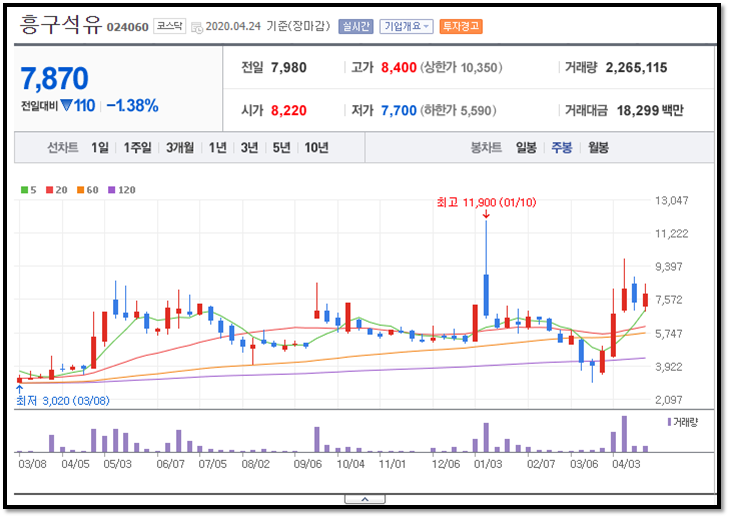Viewport: 730px width, 518px height.
Task: Click the 투자경고 investment warning badge
Action: pyautogui.click(x=460, y=26)
